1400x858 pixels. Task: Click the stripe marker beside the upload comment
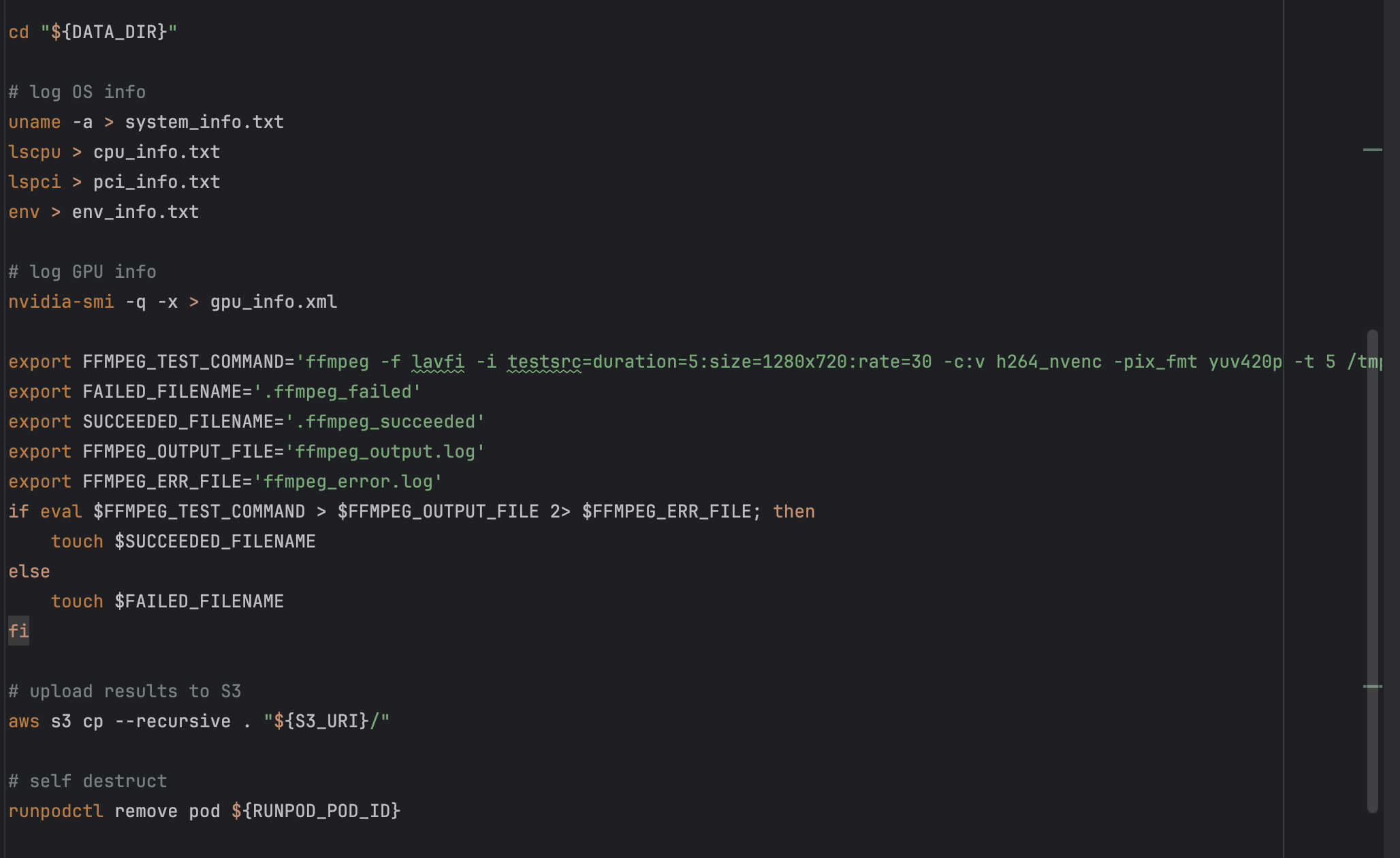coord(1372,686)
